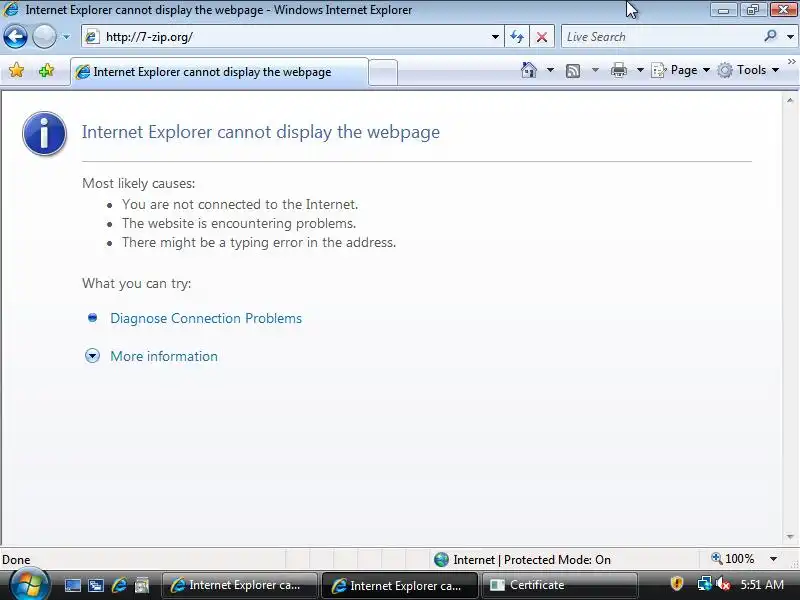Run search with the magnifier icon
Screen dimensions: 800x600
coord(770,36)
